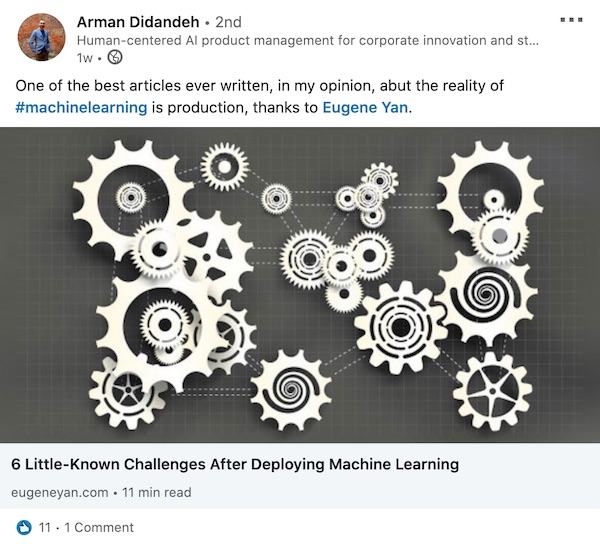Click the 11 min read label

pos(157,492)
